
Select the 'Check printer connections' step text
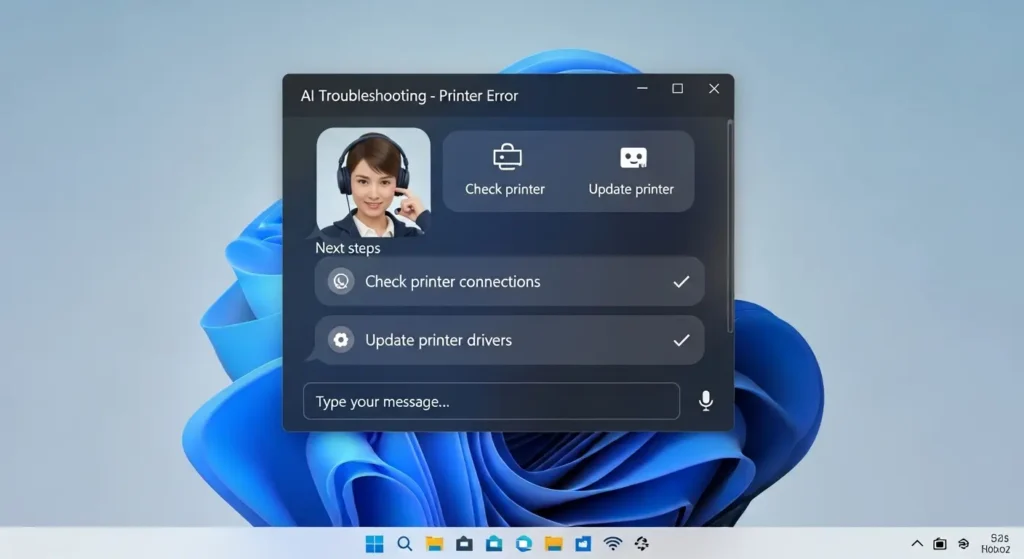(453, 281)
